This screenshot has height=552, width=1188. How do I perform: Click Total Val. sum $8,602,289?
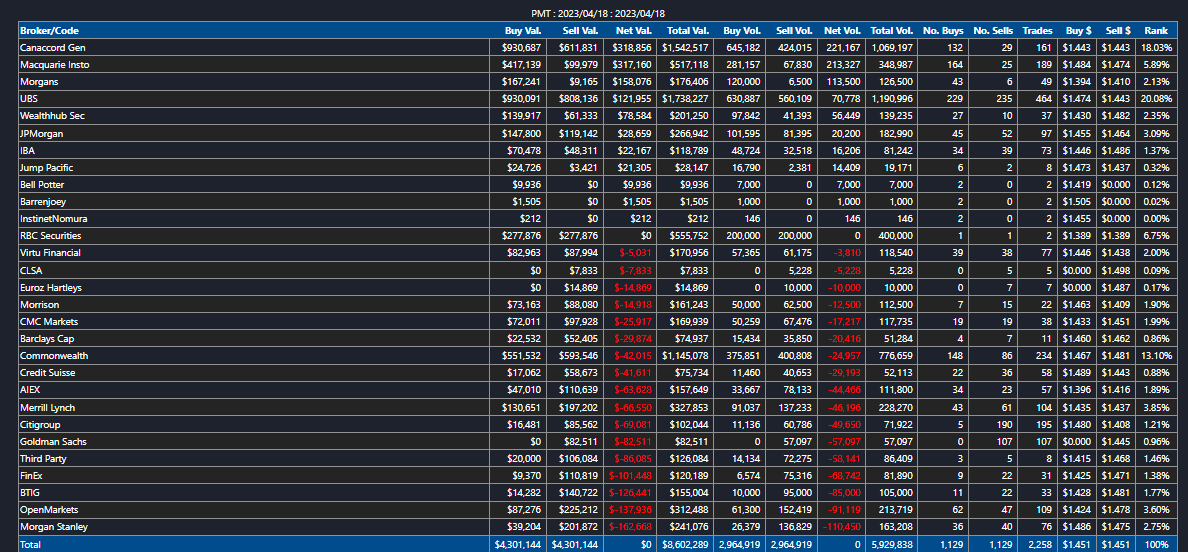686,544
